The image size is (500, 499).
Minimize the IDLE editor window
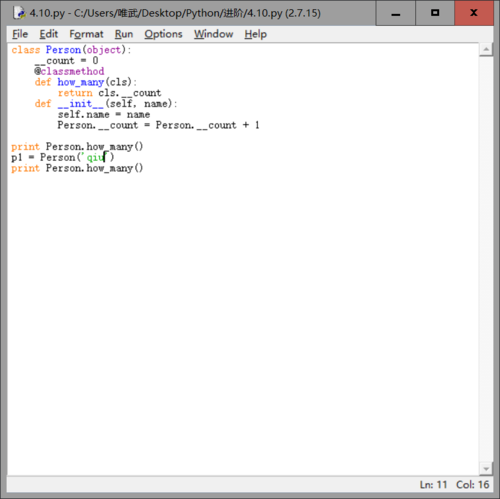(x=396, y=13)
